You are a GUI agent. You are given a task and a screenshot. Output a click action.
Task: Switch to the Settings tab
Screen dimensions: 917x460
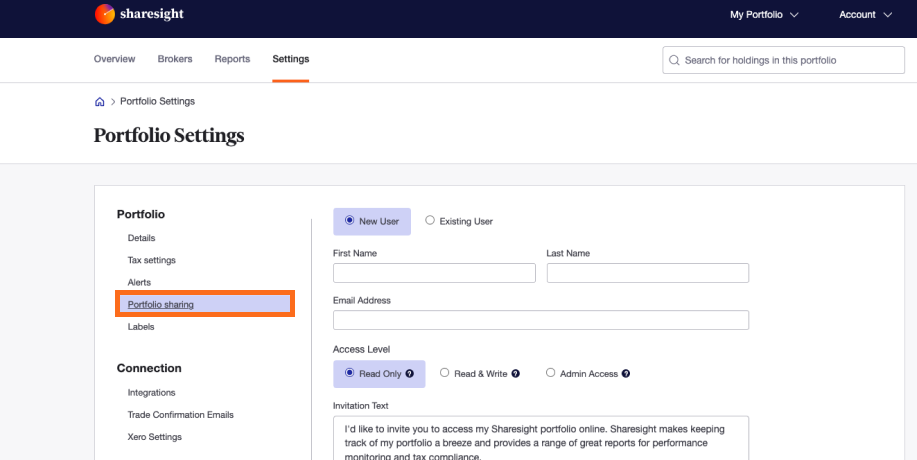291,59
